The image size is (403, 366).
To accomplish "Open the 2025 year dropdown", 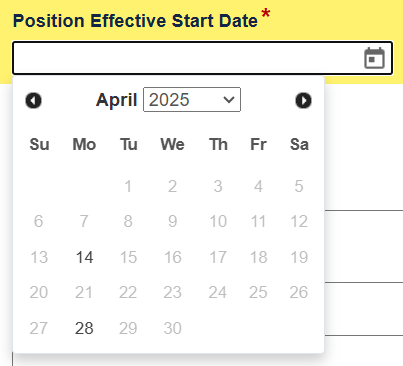I will tap(192, 100).
